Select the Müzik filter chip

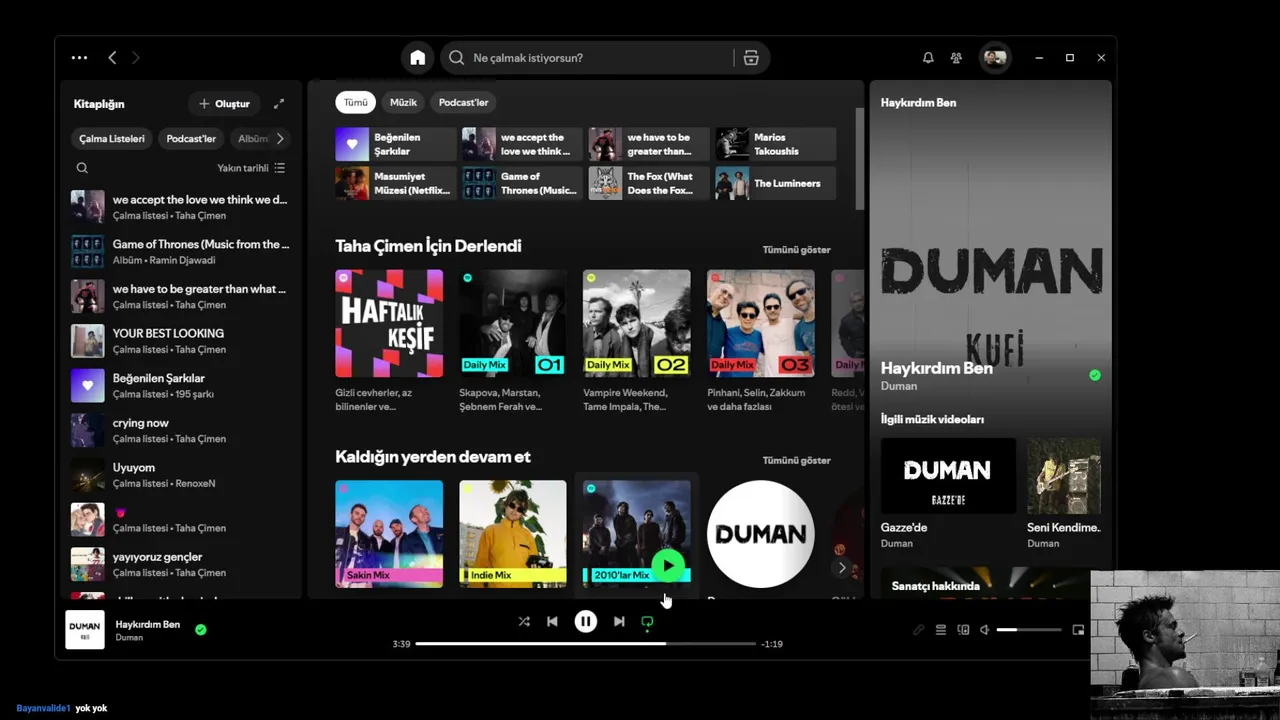click(403, 102)
